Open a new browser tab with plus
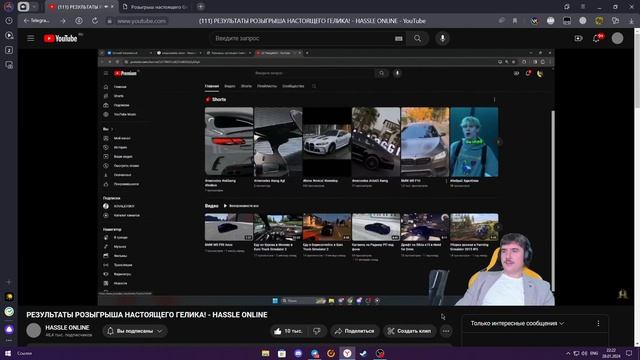Screen dimensions: 640x360 pos(200,7)
